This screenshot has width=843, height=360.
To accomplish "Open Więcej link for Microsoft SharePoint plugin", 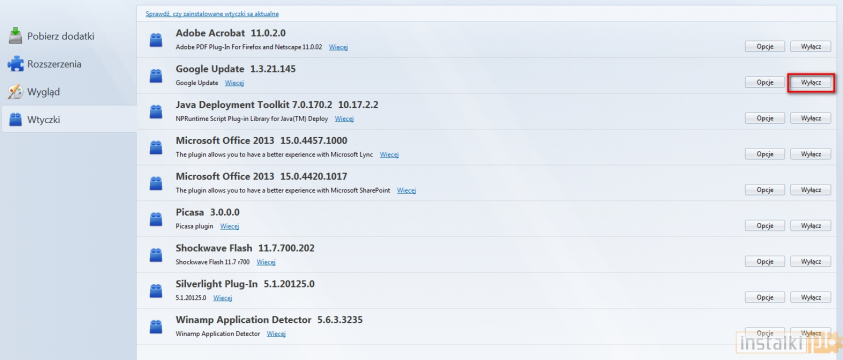I will click(406, 190).
